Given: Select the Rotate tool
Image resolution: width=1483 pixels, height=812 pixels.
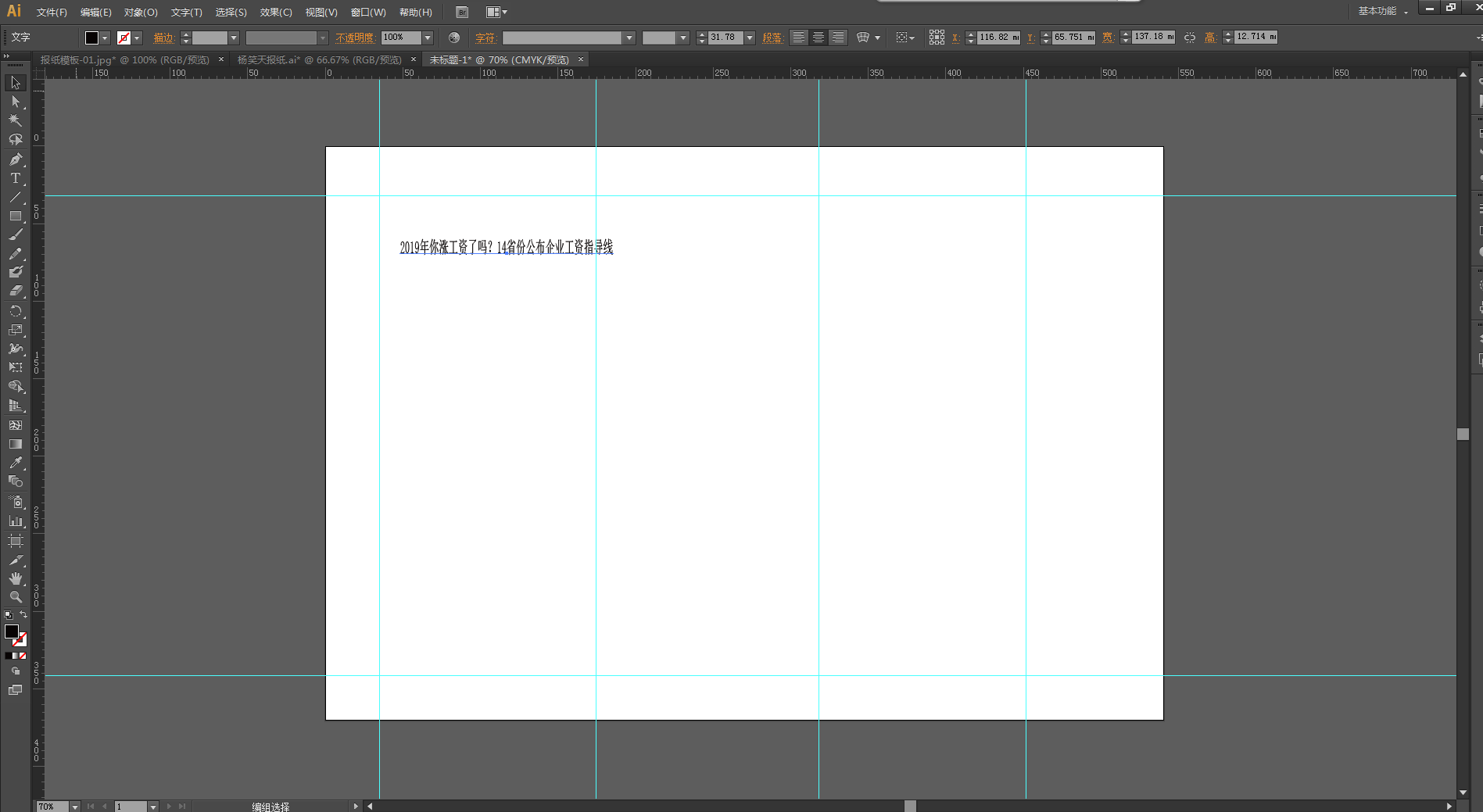Looking at the screenshot, I should (x=16, y=311).
